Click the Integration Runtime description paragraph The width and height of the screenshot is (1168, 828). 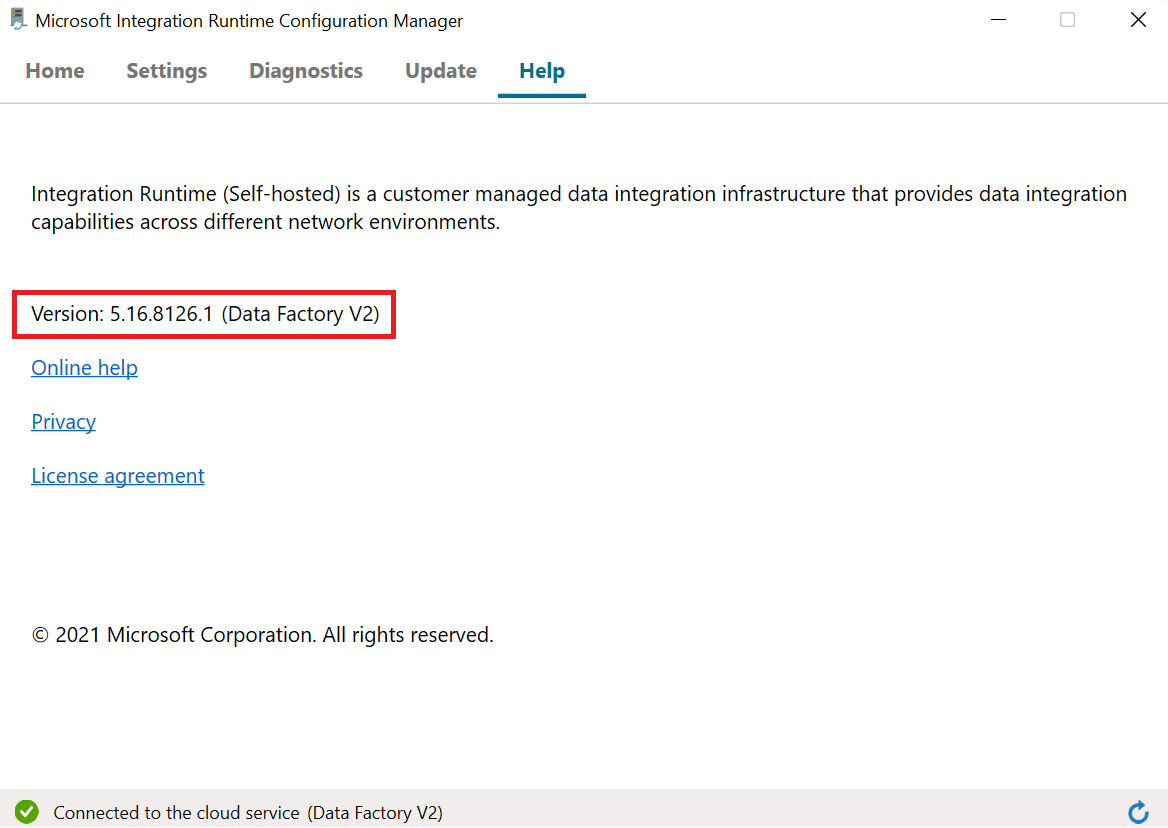click(578, 207)
